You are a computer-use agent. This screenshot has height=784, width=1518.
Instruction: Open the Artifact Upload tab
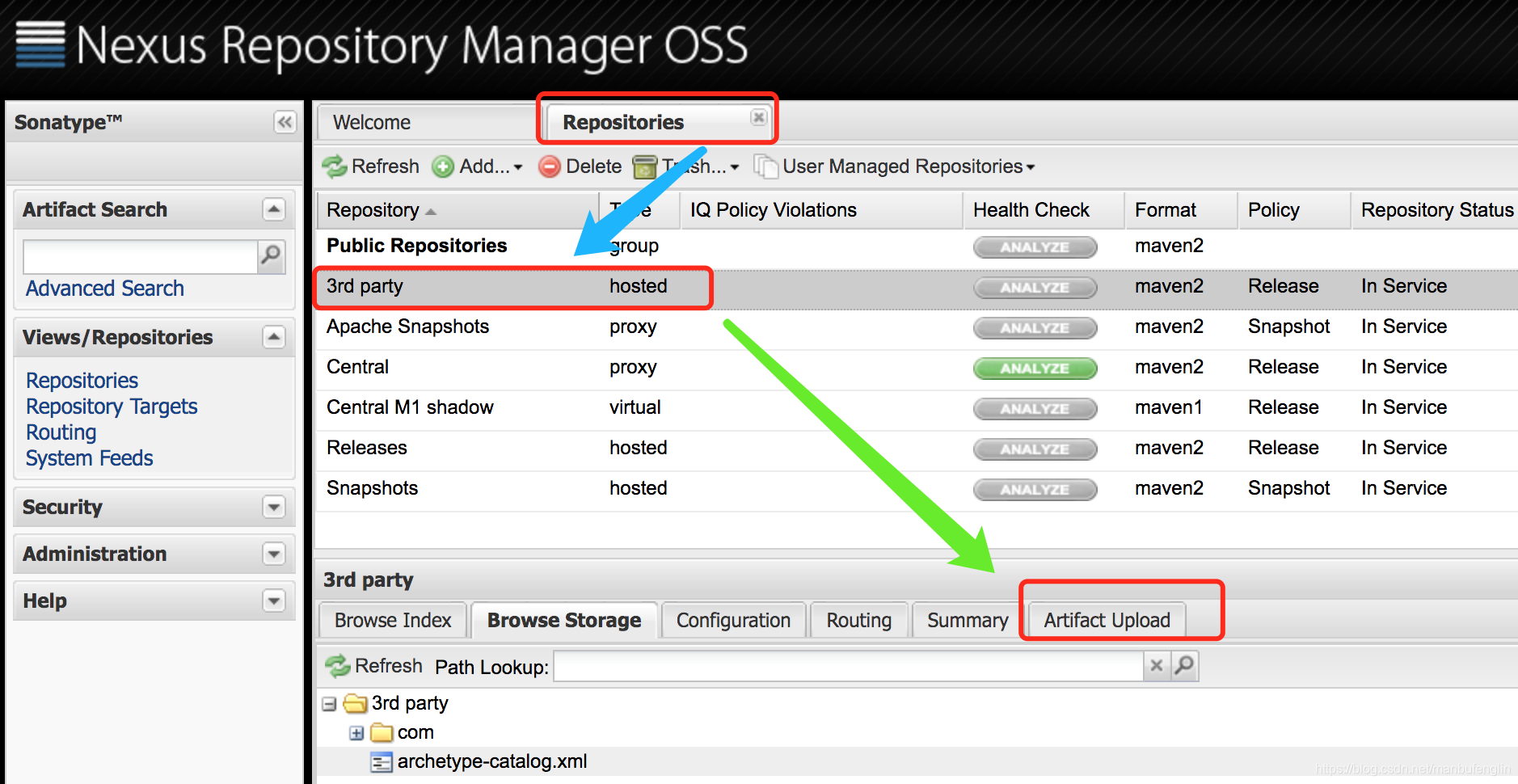[1107, 620]
